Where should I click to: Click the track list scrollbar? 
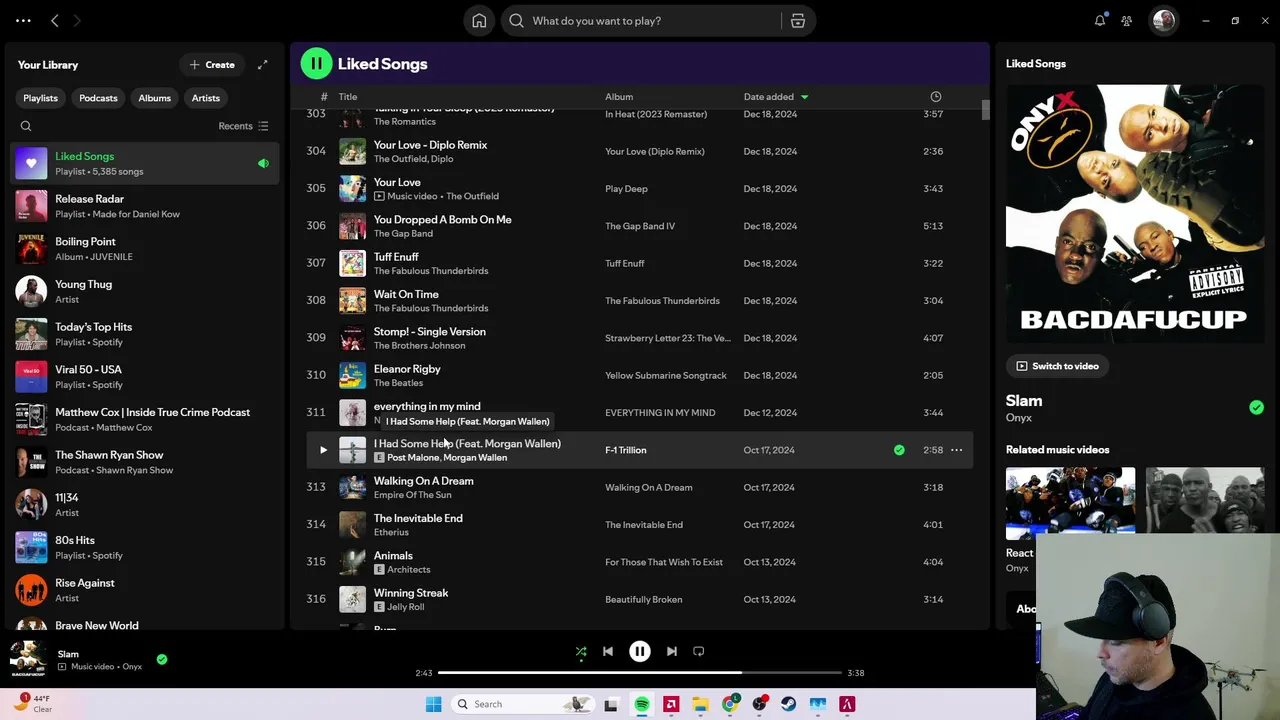tap(985, 110)
